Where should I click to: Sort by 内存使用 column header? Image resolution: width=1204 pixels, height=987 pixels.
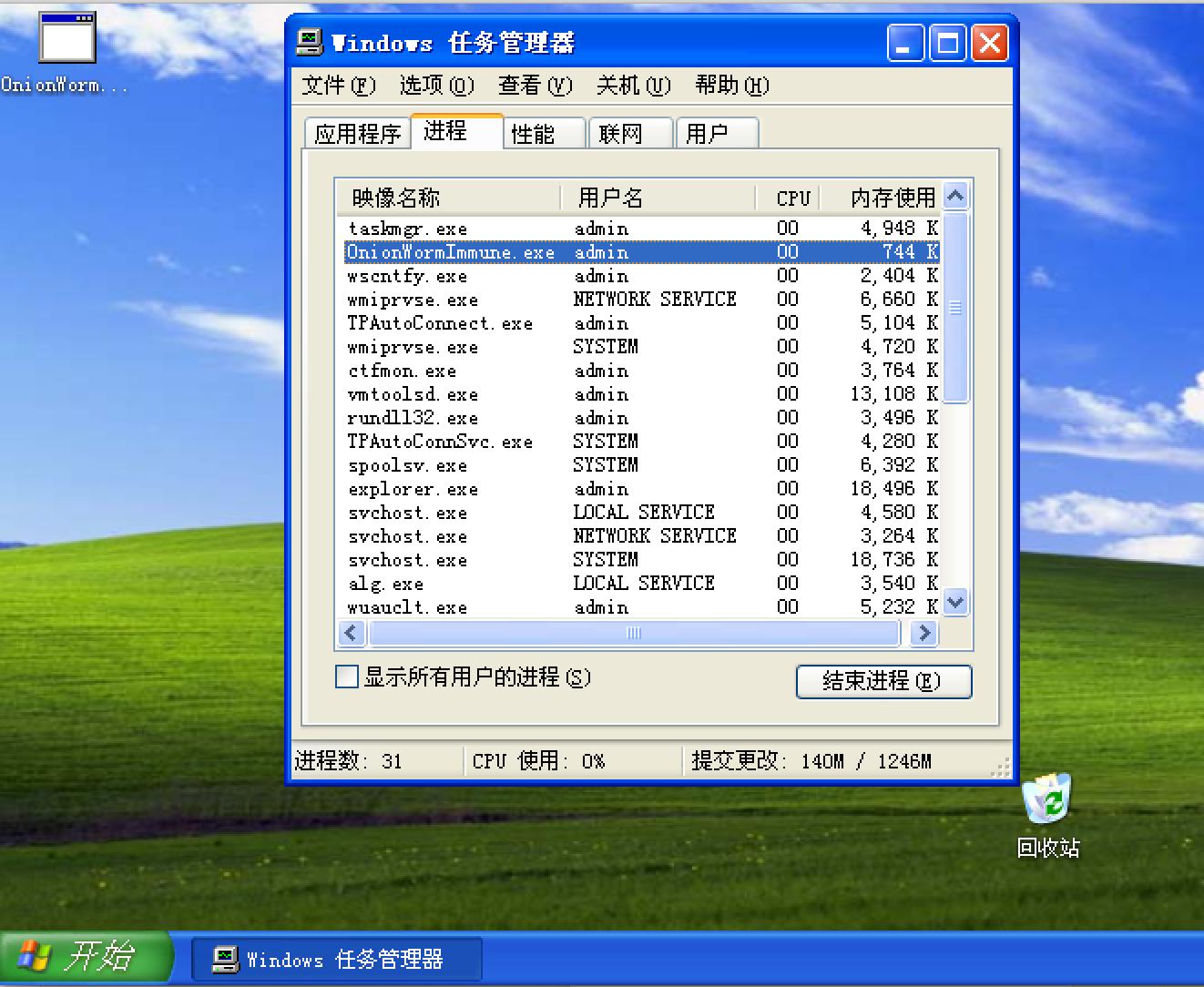click(883, 197)
